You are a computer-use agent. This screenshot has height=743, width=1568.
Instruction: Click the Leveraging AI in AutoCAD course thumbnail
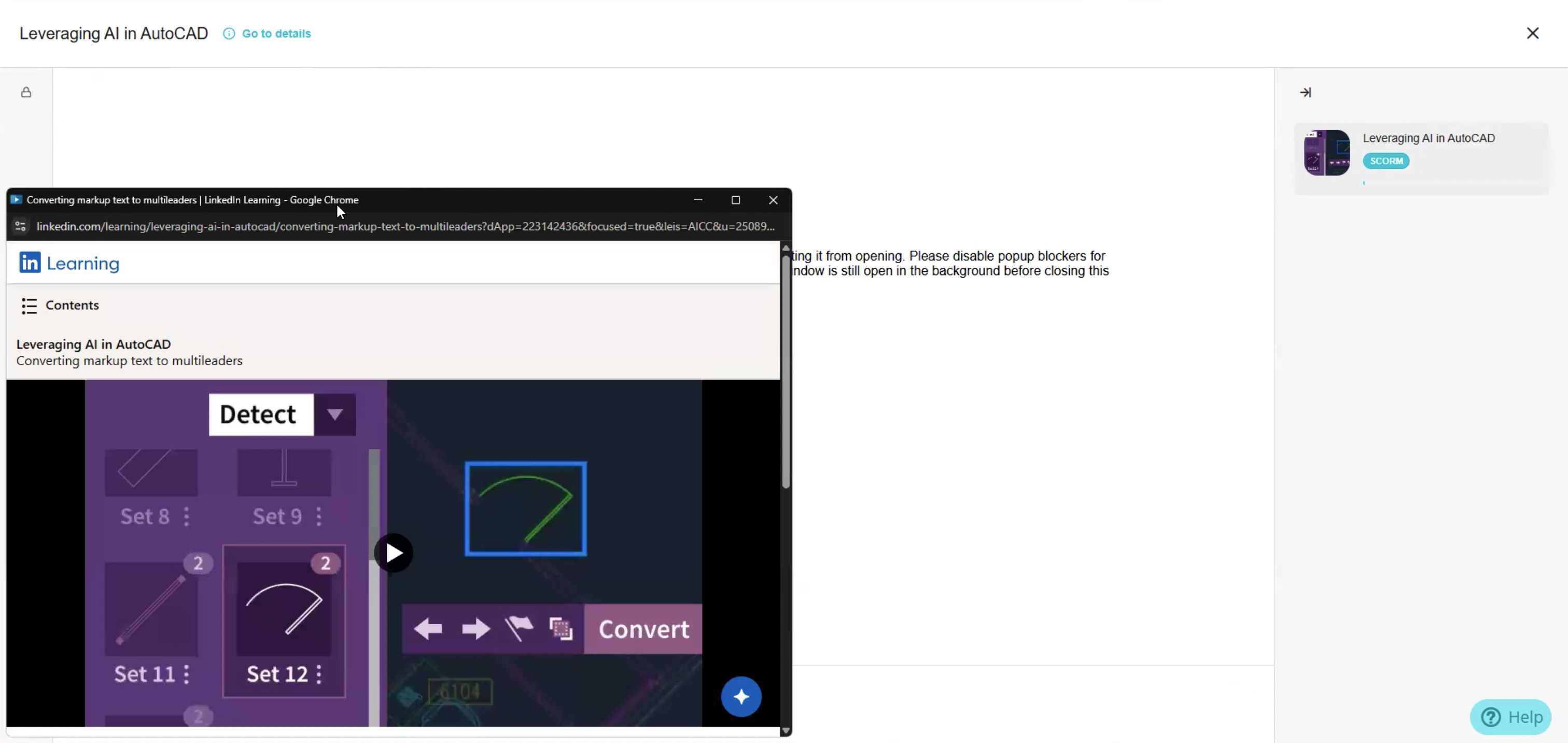pos(1326,153)
